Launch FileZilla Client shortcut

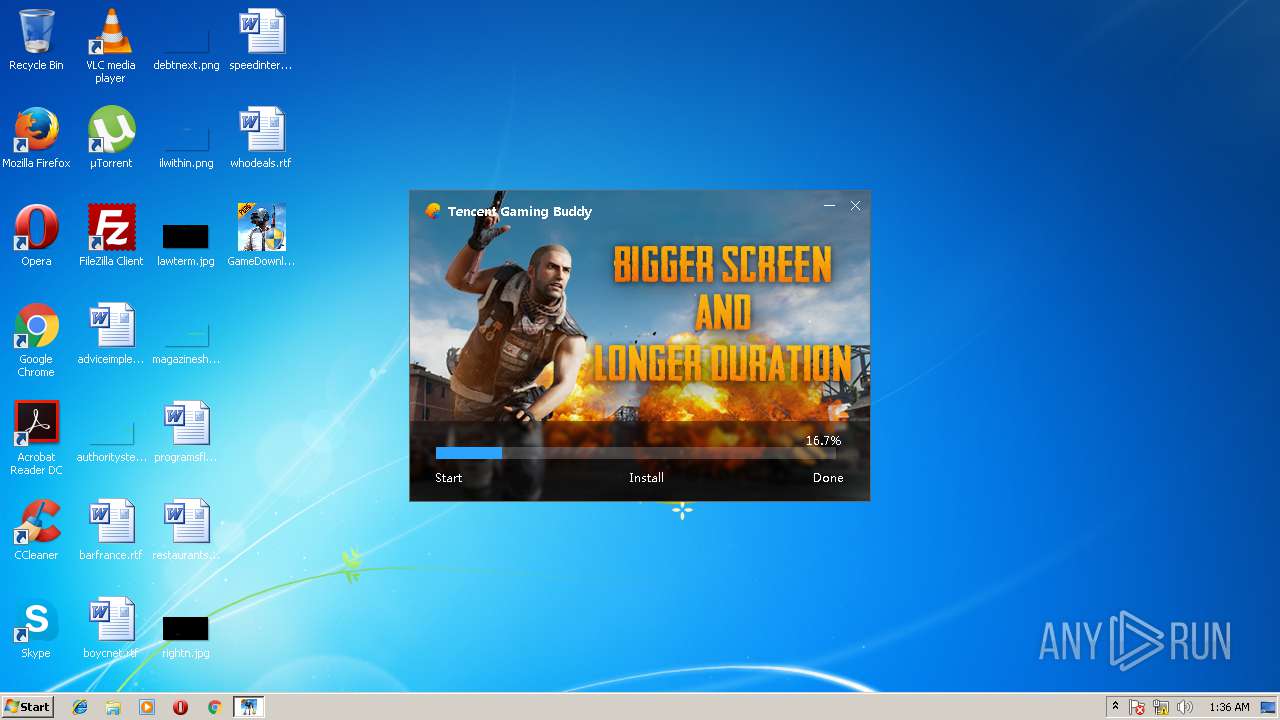[110, 236]
